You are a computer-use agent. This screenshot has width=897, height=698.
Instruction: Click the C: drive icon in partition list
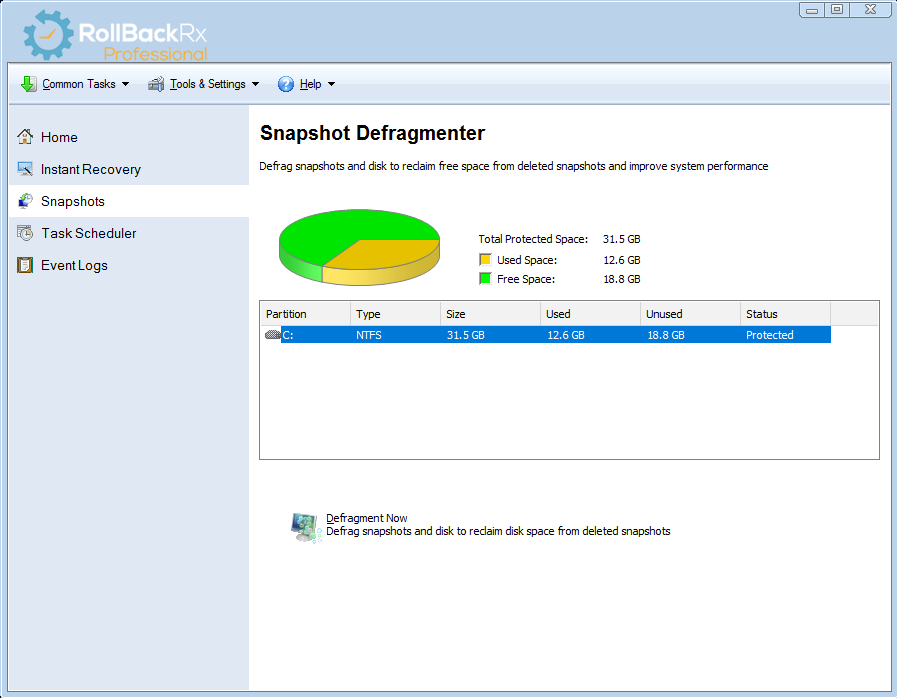coord(272,335)
